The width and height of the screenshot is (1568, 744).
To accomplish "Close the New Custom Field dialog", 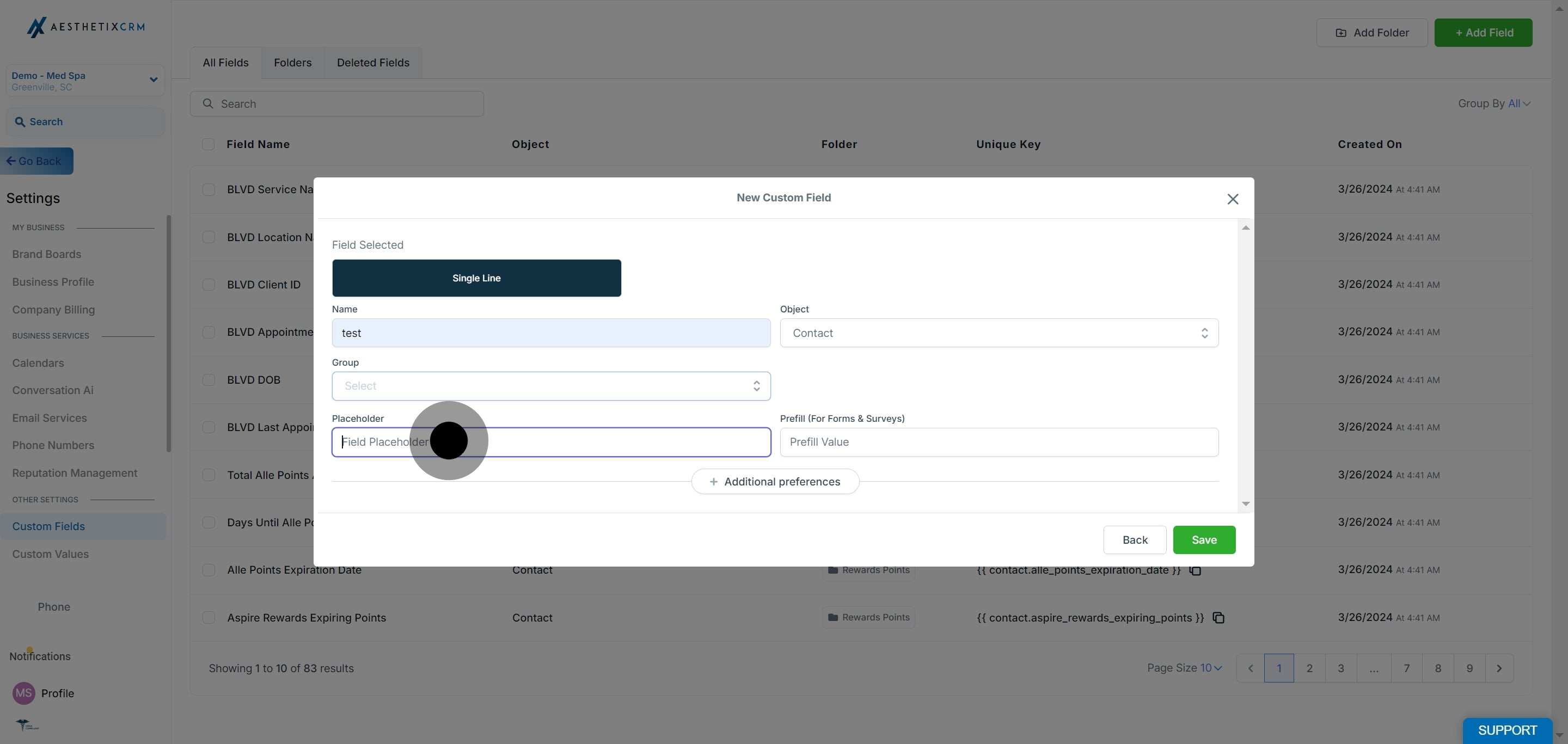I will pos(1233,199).
